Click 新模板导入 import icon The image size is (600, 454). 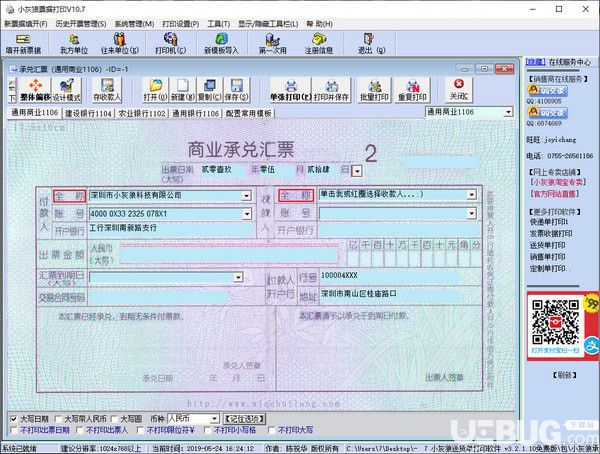221,43
